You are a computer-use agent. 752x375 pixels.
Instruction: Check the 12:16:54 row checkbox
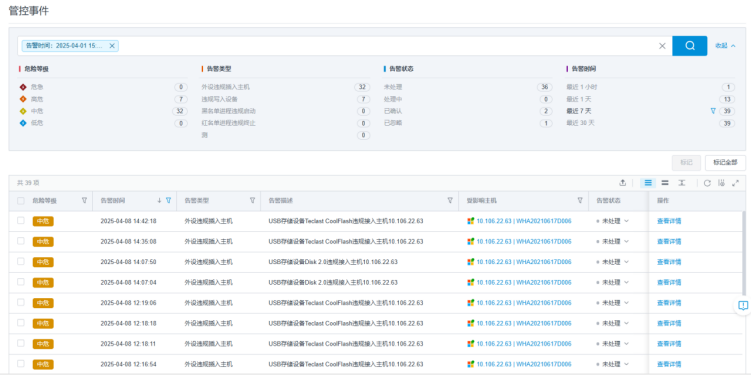(21, 363)
